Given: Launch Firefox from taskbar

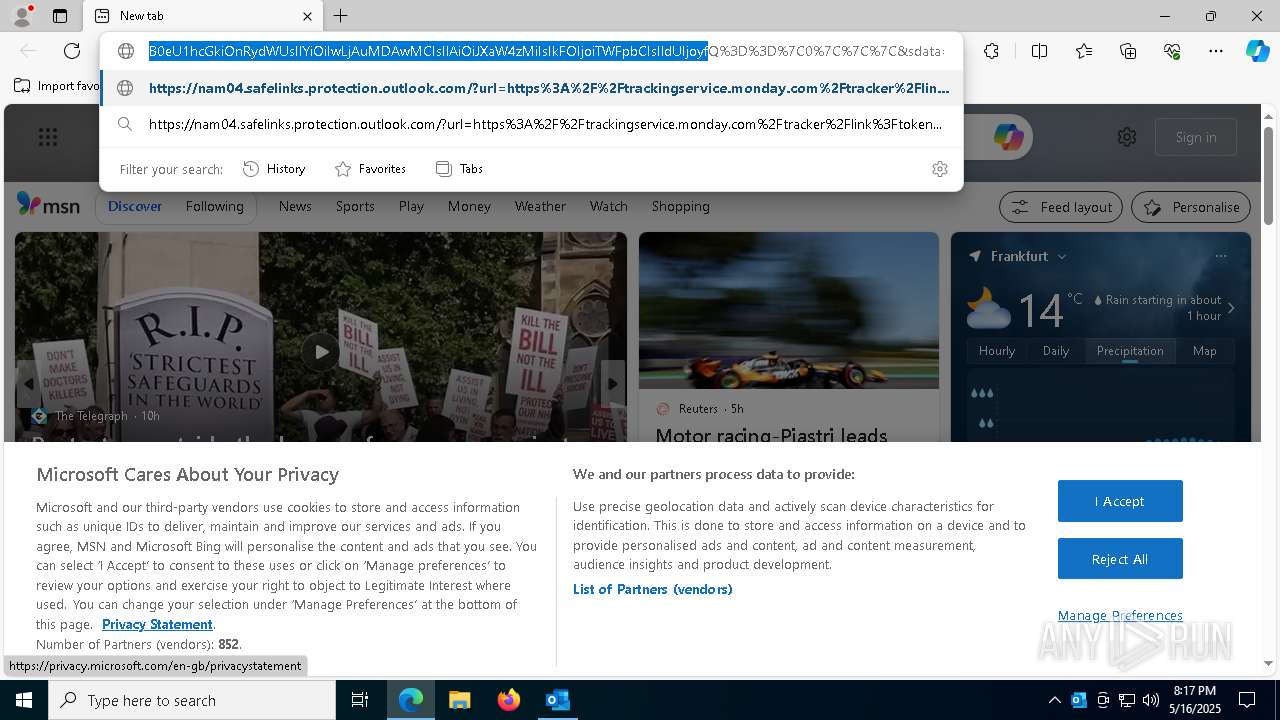Looking at the screenshot, I should 509,700.
